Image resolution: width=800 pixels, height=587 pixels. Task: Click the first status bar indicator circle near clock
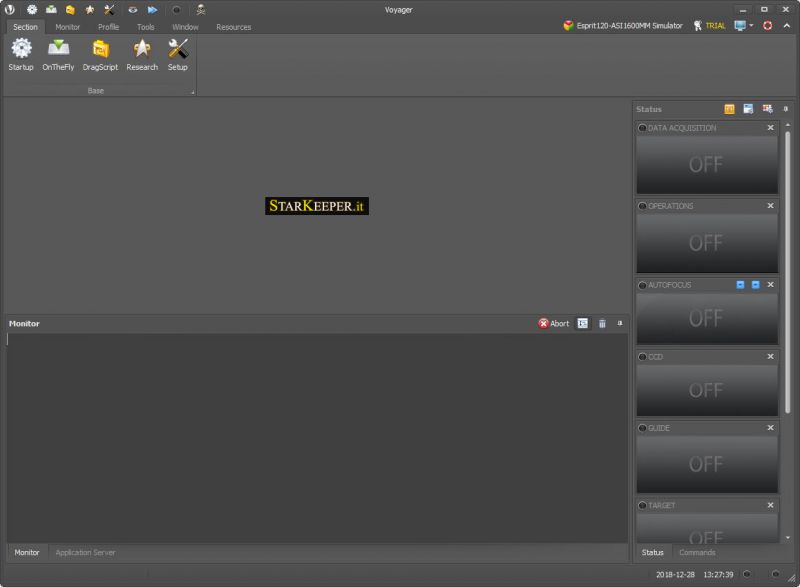tap(746, 574)
